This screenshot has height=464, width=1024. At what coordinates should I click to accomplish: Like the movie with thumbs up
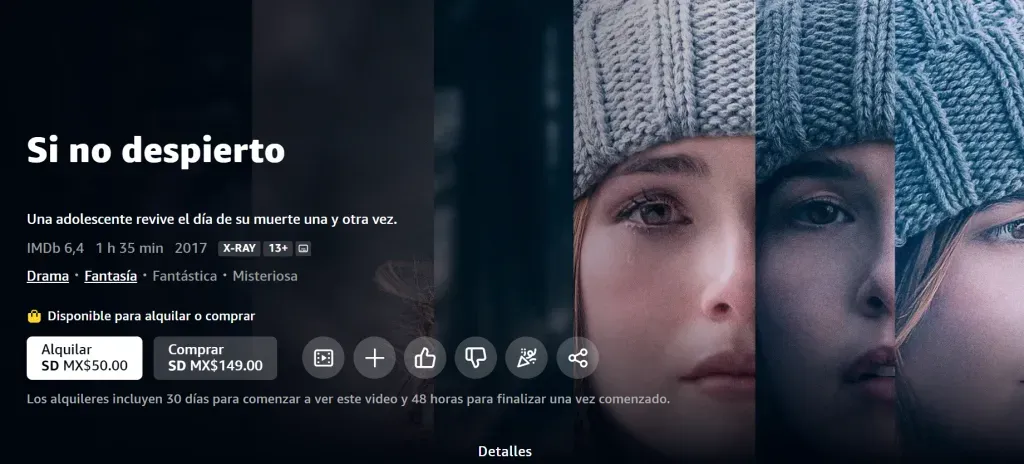pyautogui.click(x=425, y=358)
